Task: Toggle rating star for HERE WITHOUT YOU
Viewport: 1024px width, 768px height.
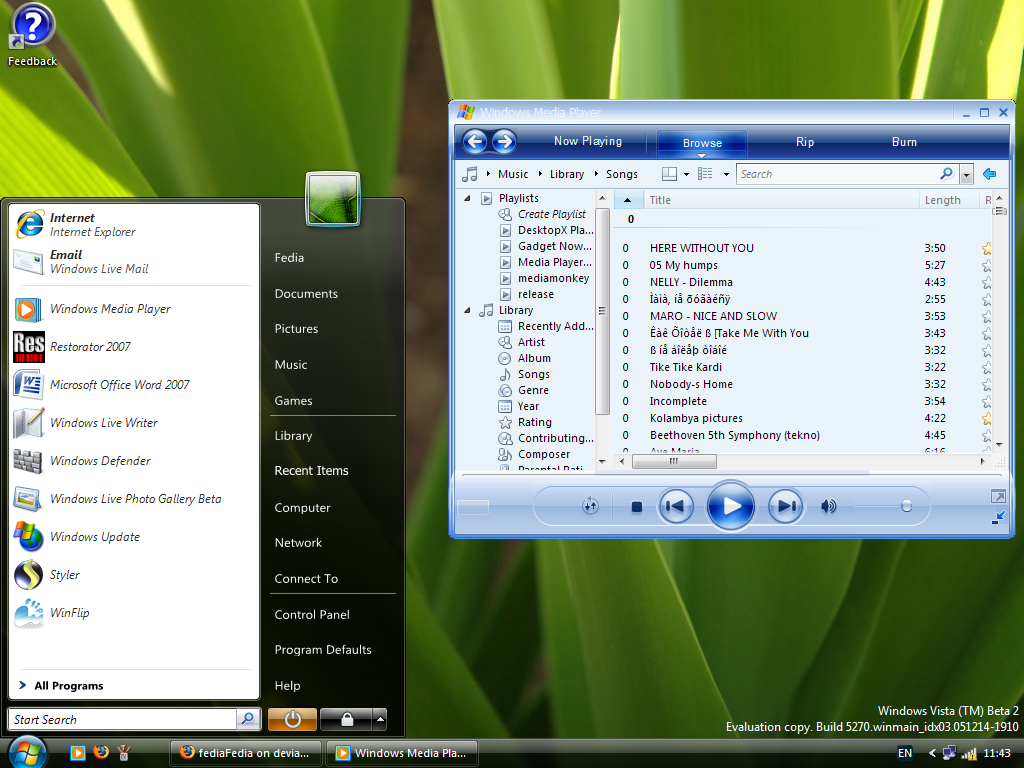Action: pos(986,249)
